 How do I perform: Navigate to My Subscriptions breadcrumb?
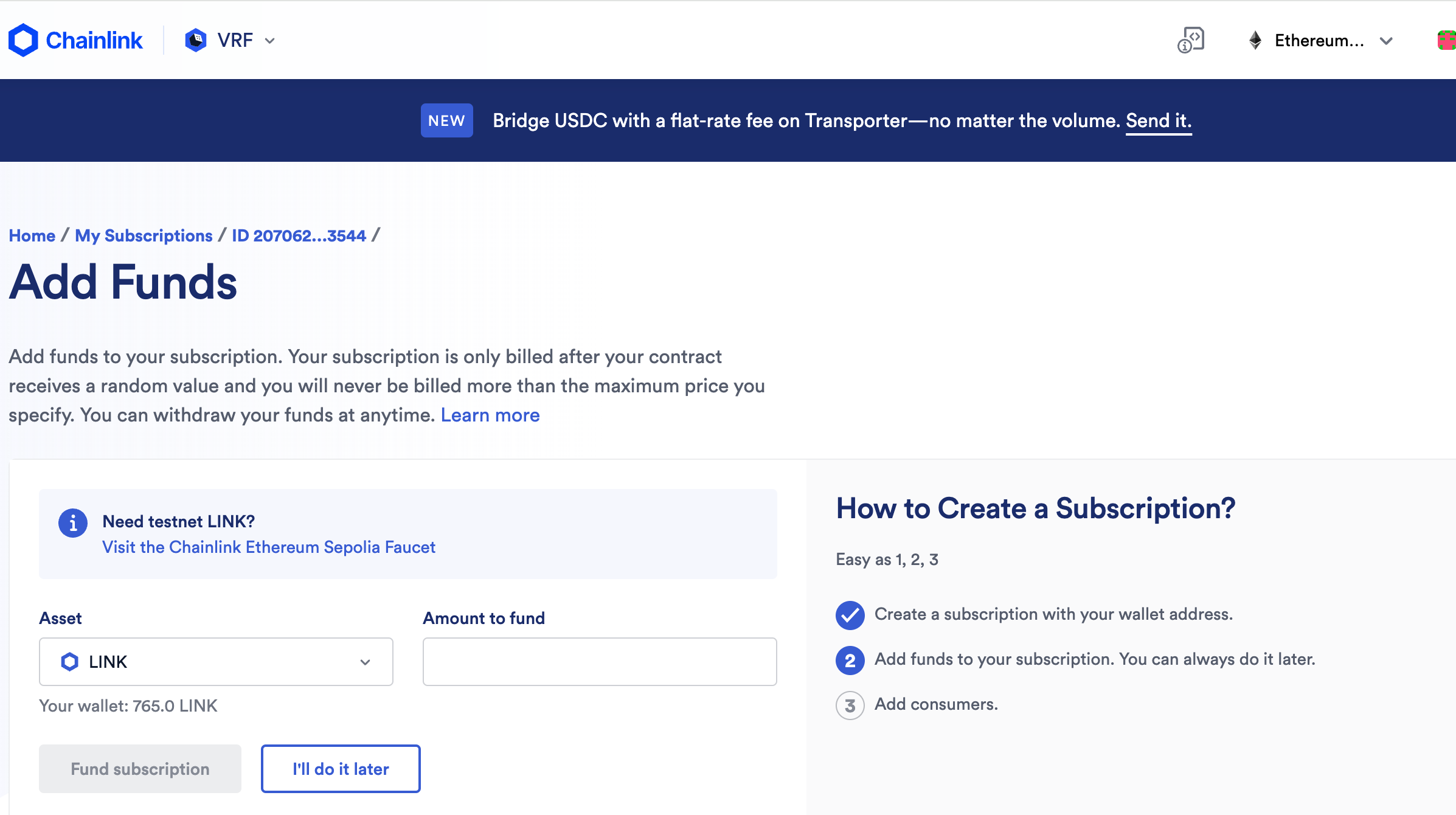click(x=144, y=235)
